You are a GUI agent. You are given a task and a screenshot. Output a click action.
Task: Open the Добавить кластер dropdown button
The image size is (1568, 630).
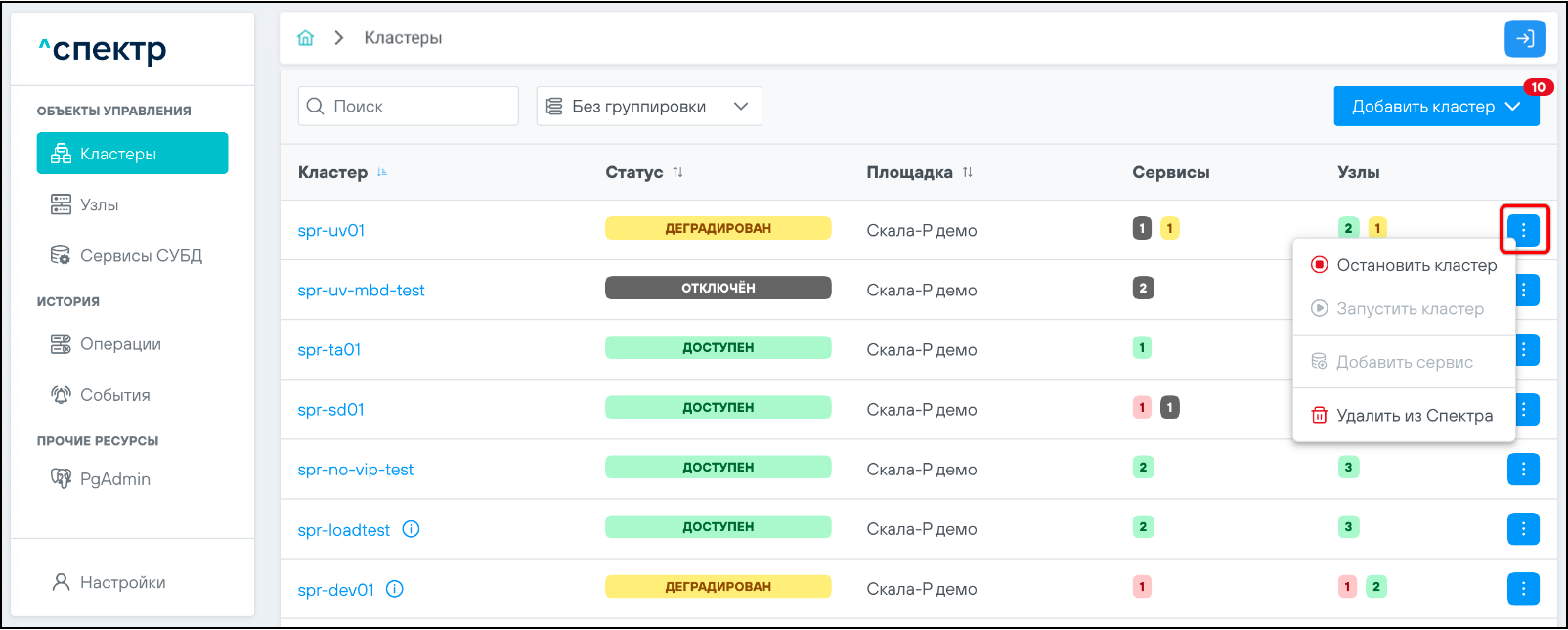tap(1435, 107)
